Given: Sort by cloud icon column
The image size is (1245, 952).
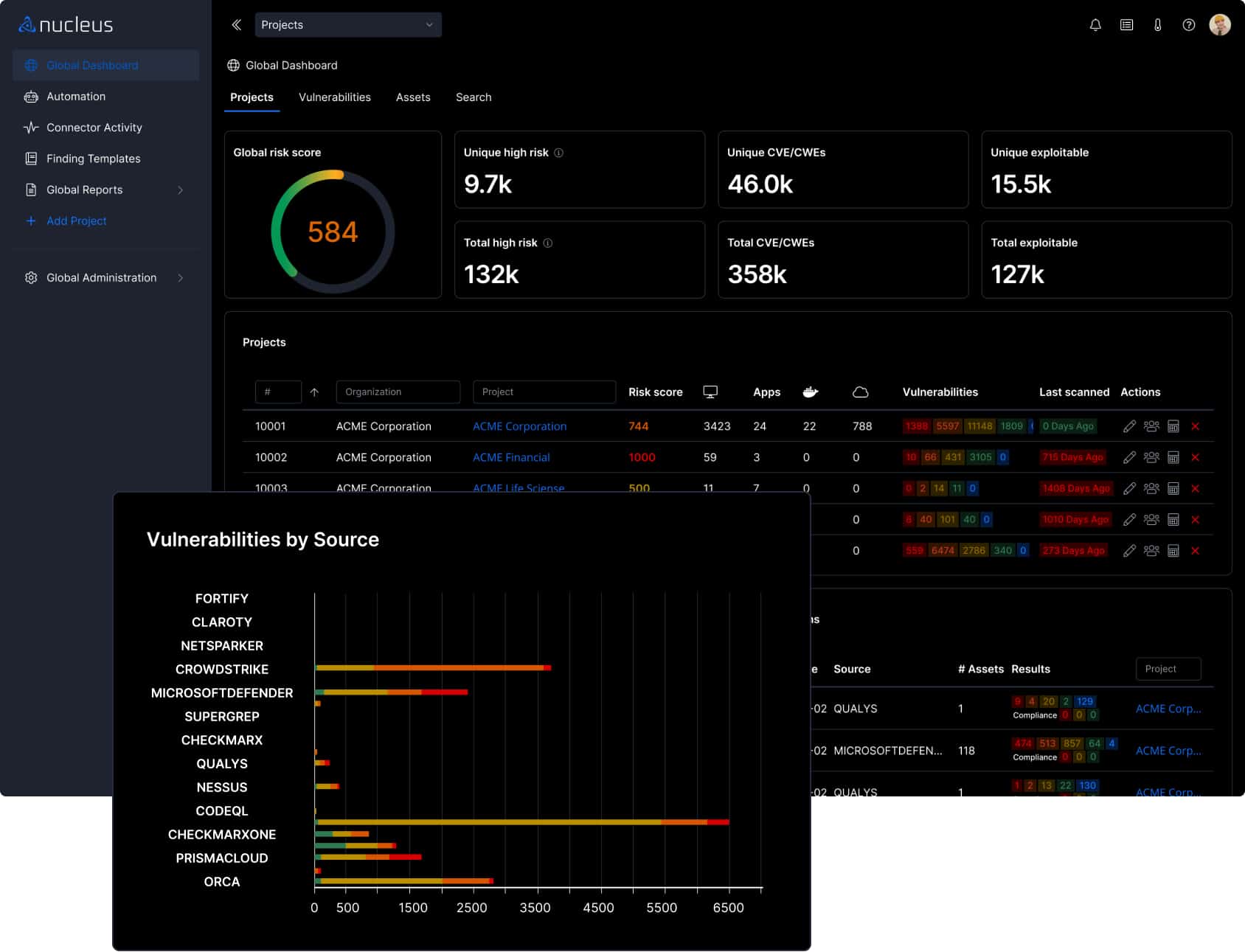Looking at the screenshot, I should pyautogui.click(x=860, y=392).
